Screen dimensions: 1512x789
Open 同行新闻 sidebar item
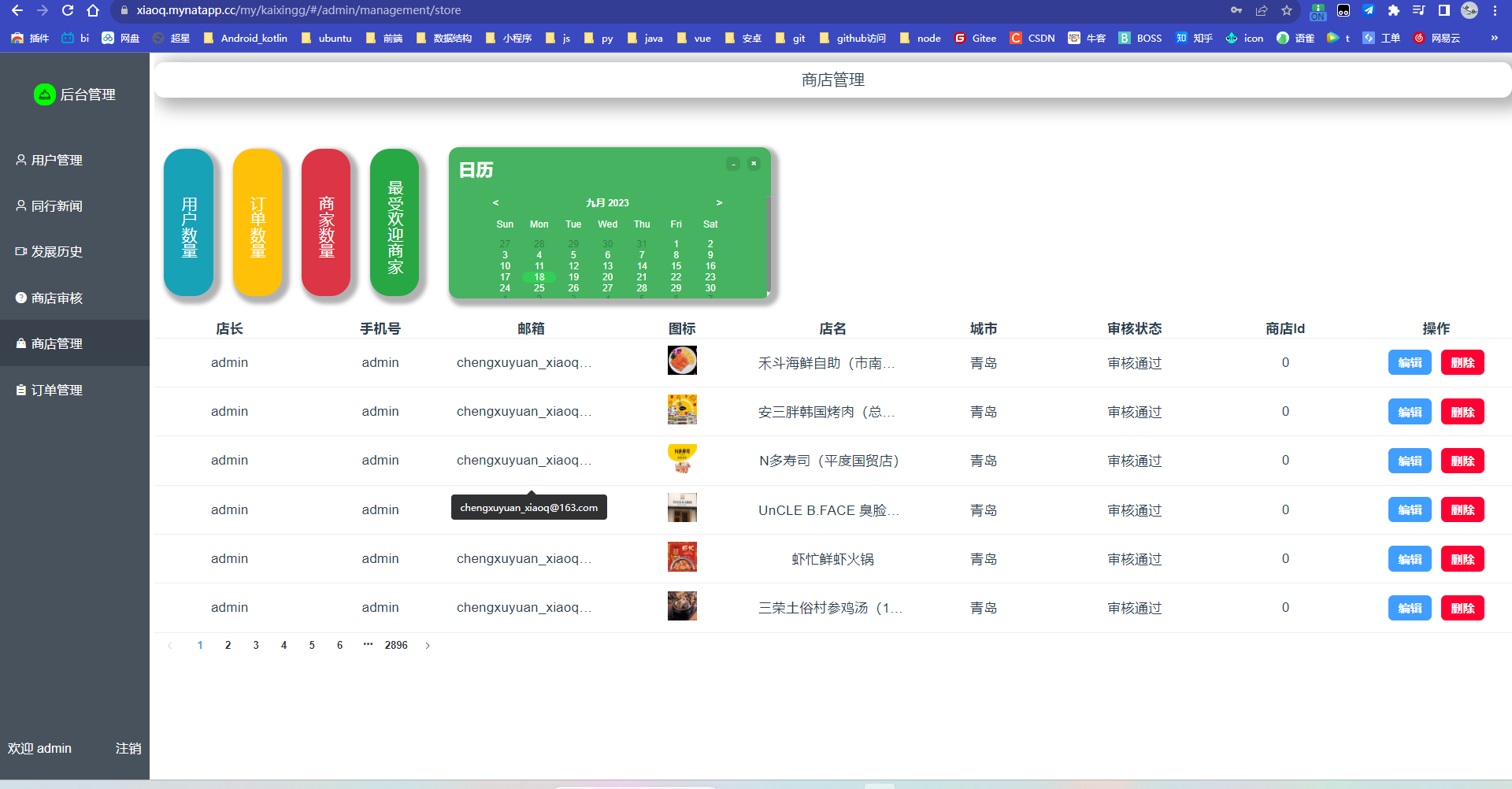click(x=50, y=206)
